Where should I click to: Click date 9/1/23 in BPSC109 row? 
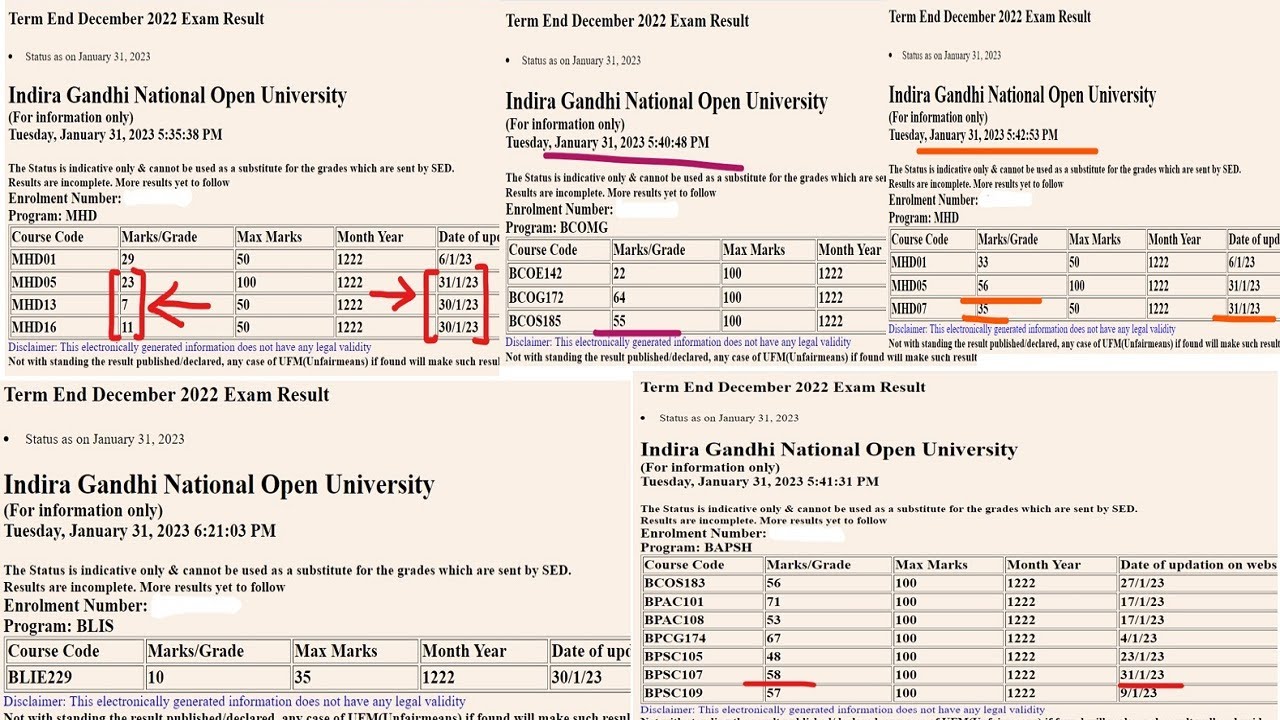[1138, 693]
